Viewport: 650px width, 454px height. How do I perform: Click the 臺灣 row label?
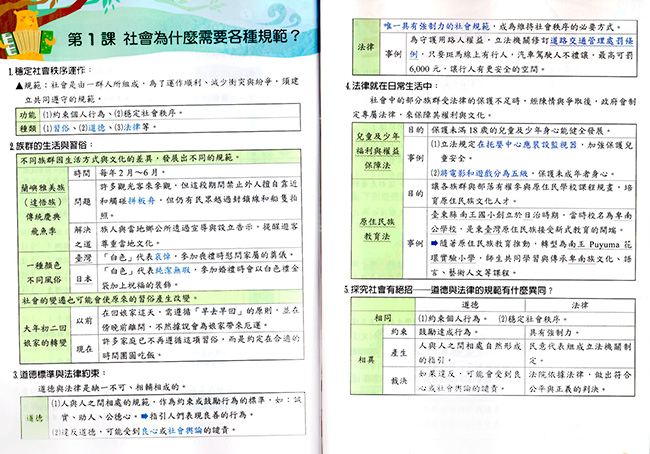click(x=83, y=257)
